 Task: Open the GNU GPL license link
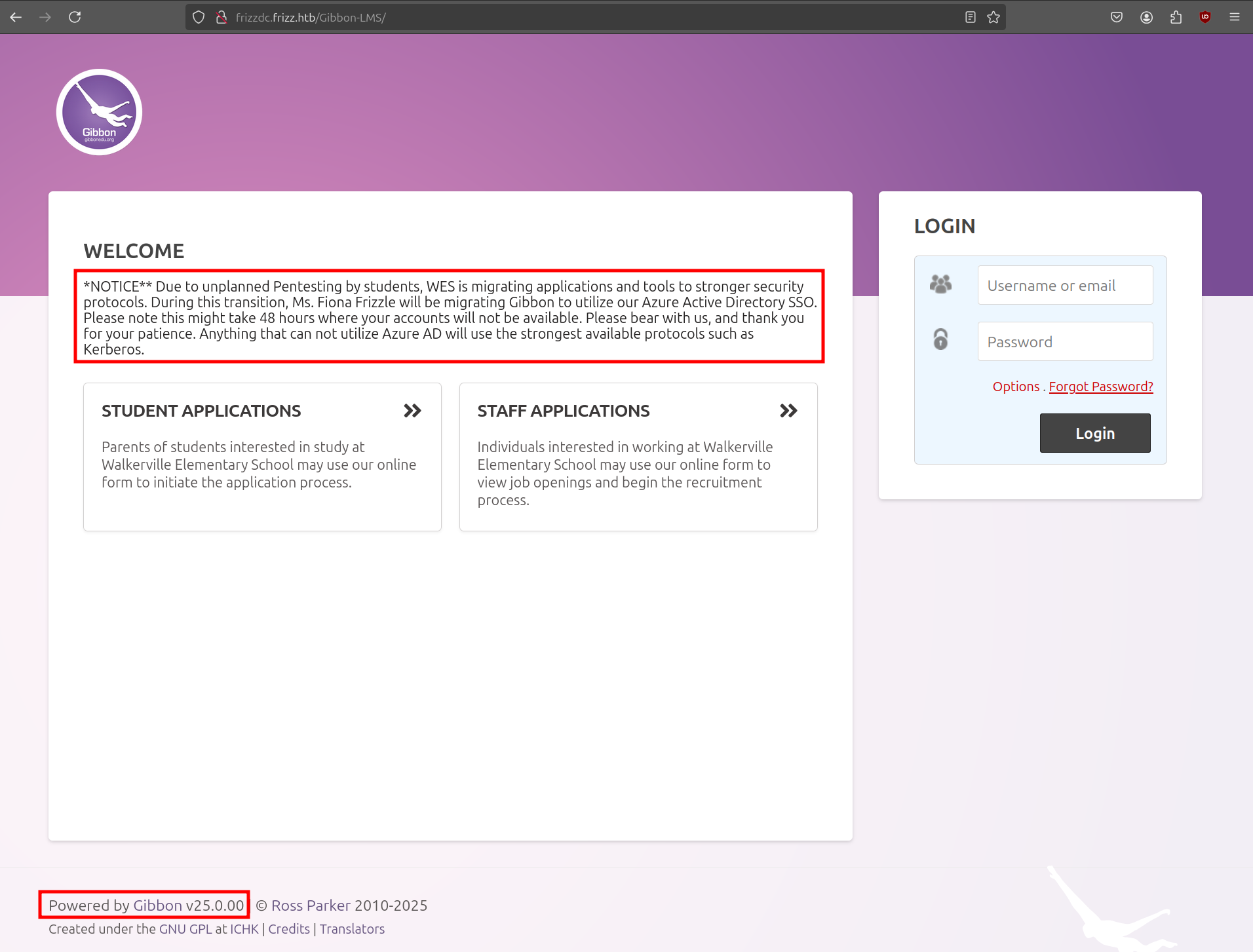[x=185, y=929]
